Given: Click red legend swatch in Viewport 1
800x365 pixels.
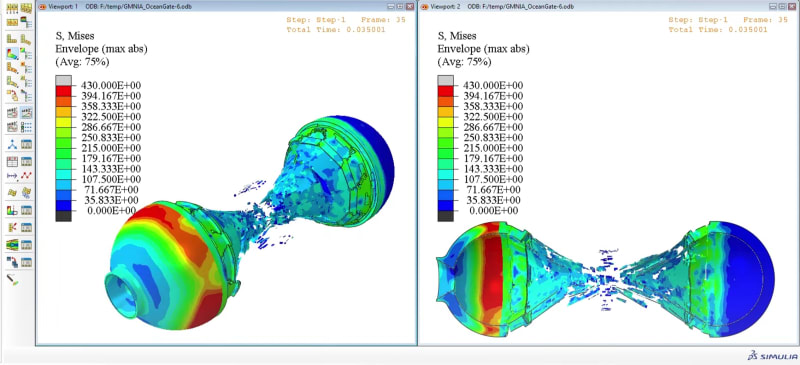Looking at the screenshot, I should click(x=63, y=91).
